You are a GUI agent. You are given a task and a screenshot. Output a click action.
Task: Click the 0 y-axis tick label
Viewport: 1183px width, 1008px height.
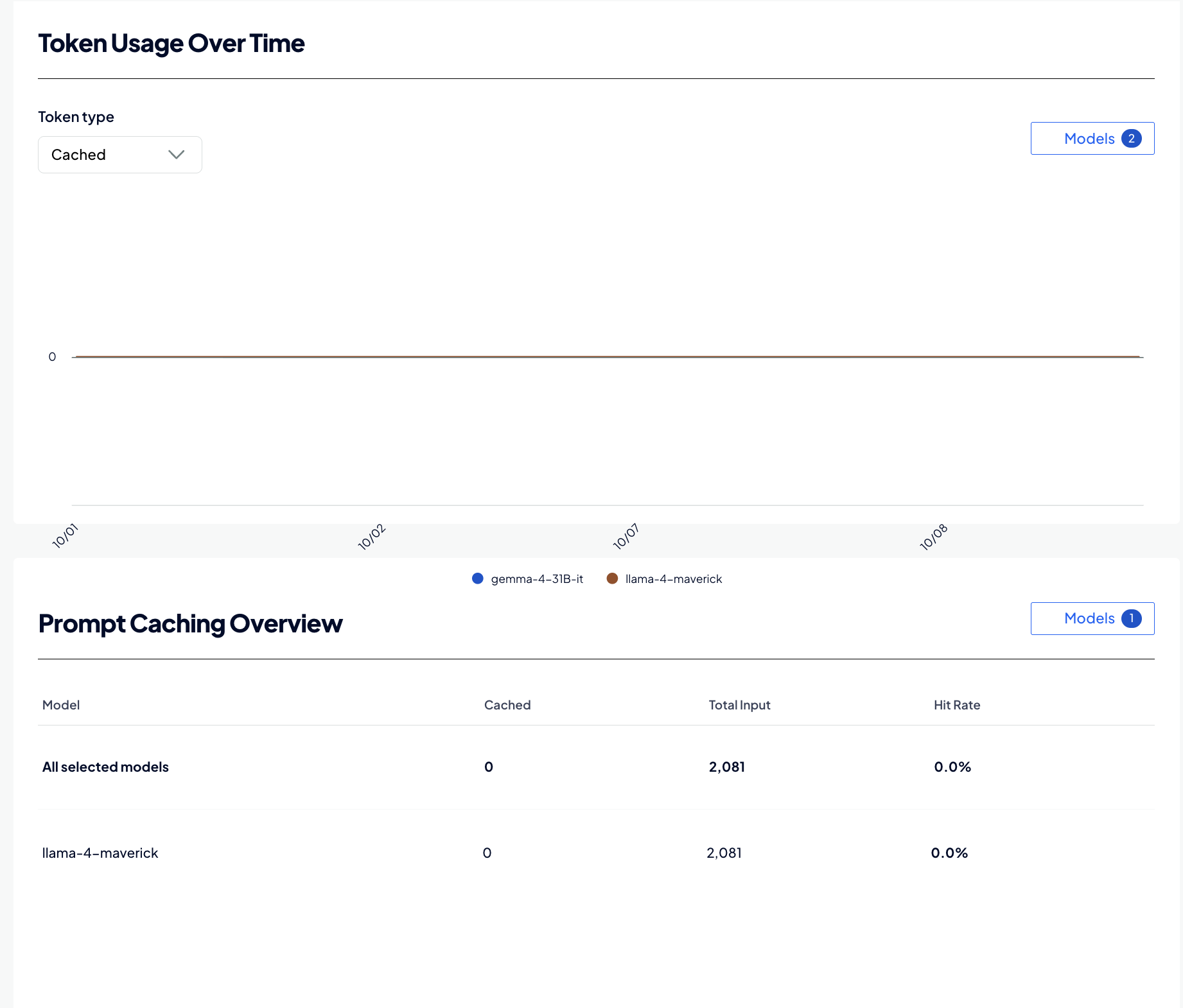[x=52, y=357]
